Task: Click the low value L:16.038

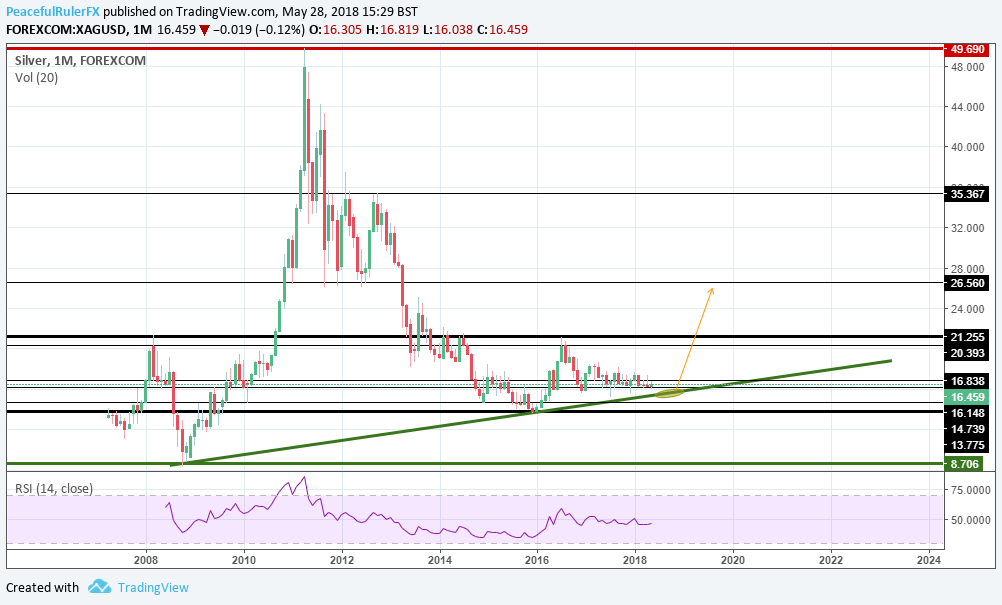Action: (448, 29)
